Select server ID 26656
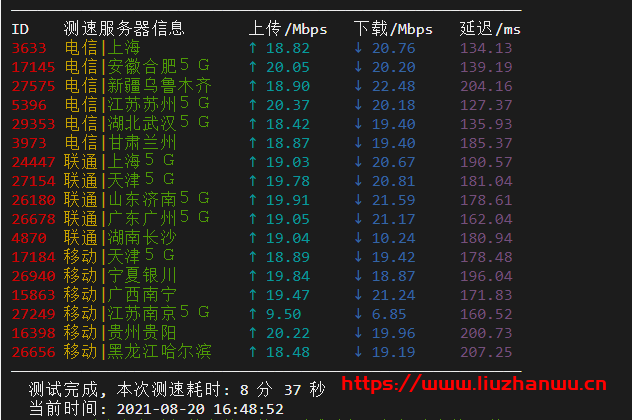Screen dimensions: 632x420 click(33, 352)
